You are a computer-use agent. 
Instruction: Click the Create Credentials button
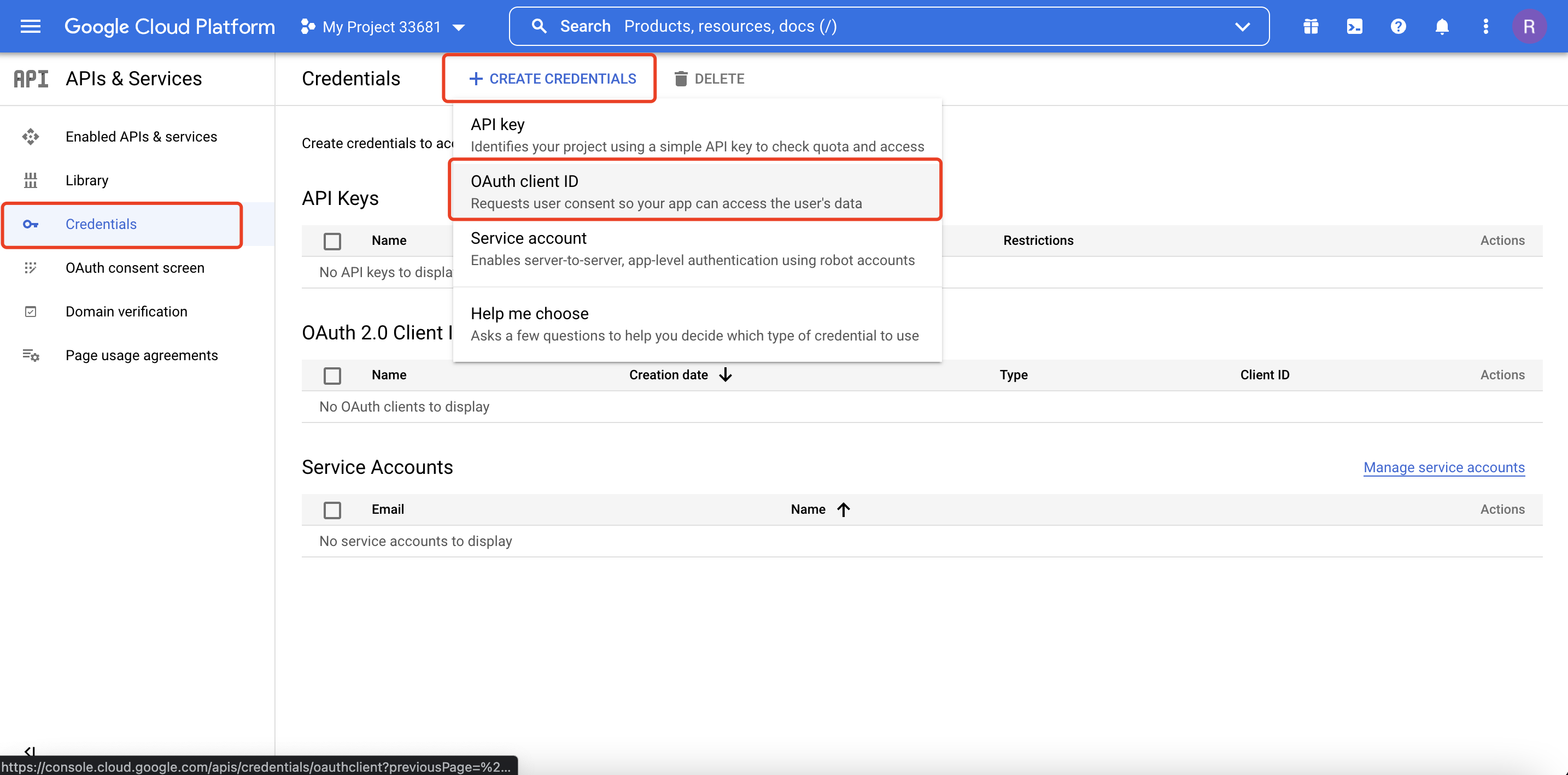pyautogui.click(x=552, y=79)
